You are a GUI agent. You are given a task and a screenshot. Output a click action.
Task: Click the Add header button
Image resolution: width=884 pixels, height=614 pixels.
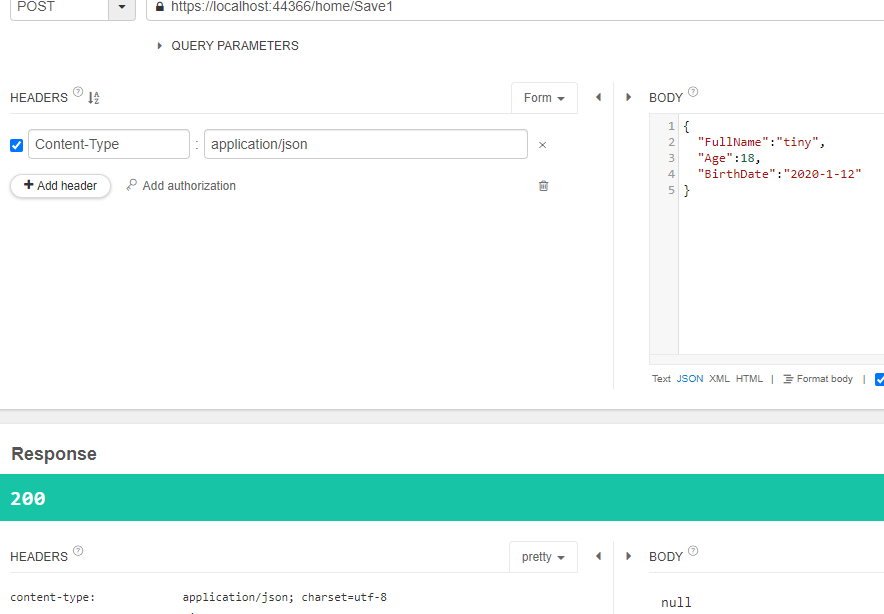60,185
